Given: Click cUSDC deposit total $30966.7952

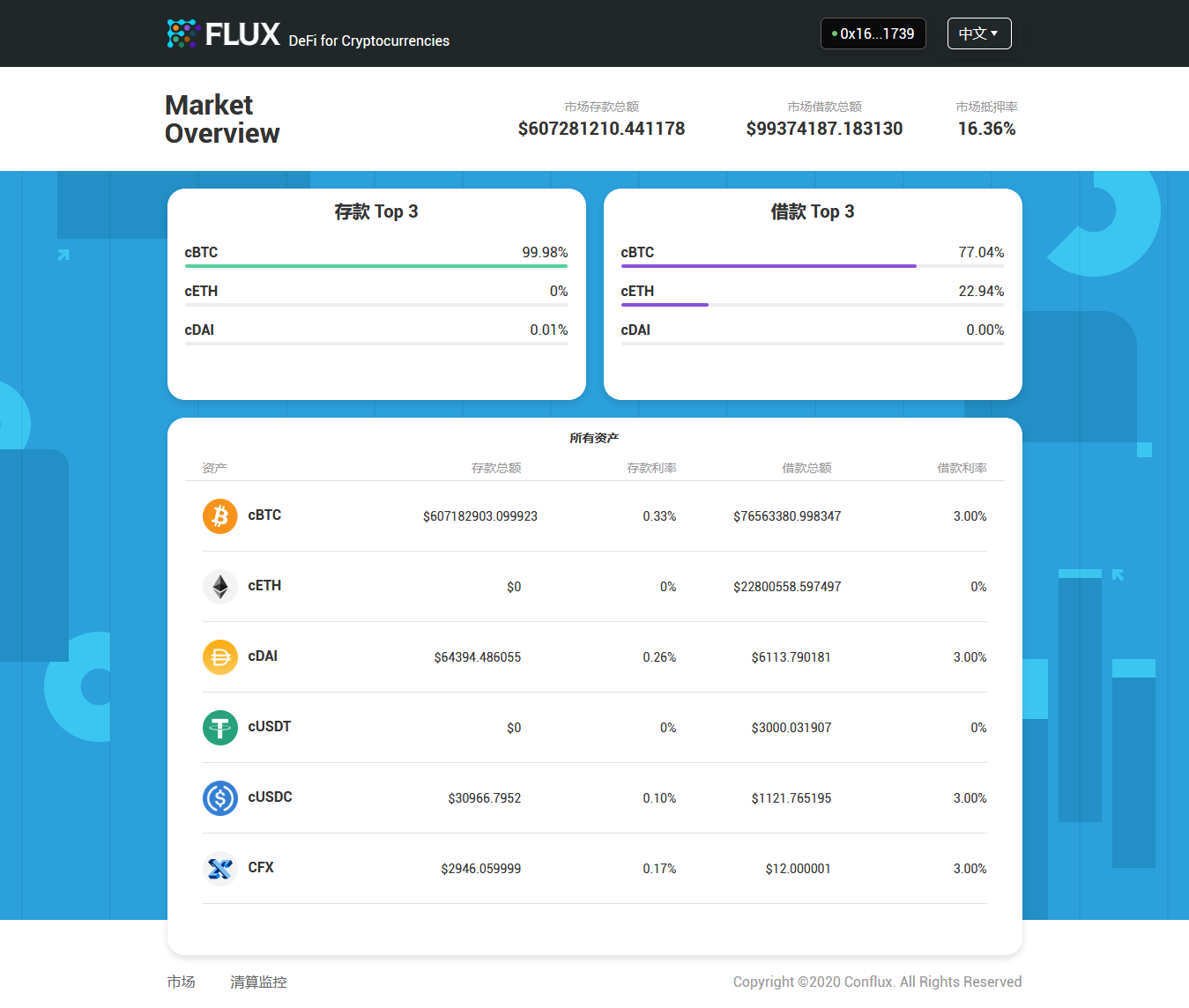Looking at the screenshot, I should pos(485,798).
